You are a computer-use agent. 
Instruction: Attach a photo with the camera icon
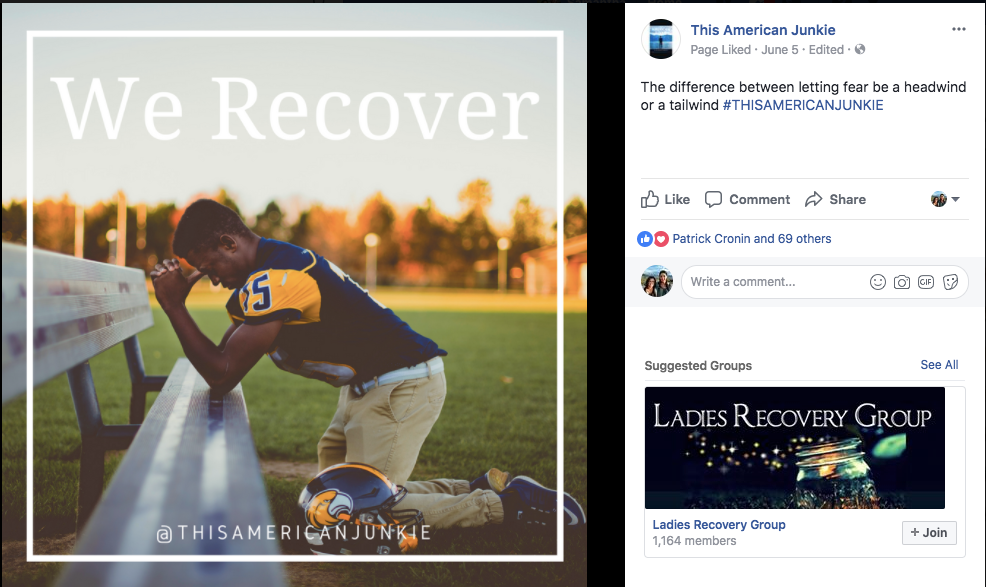point(902,282)
